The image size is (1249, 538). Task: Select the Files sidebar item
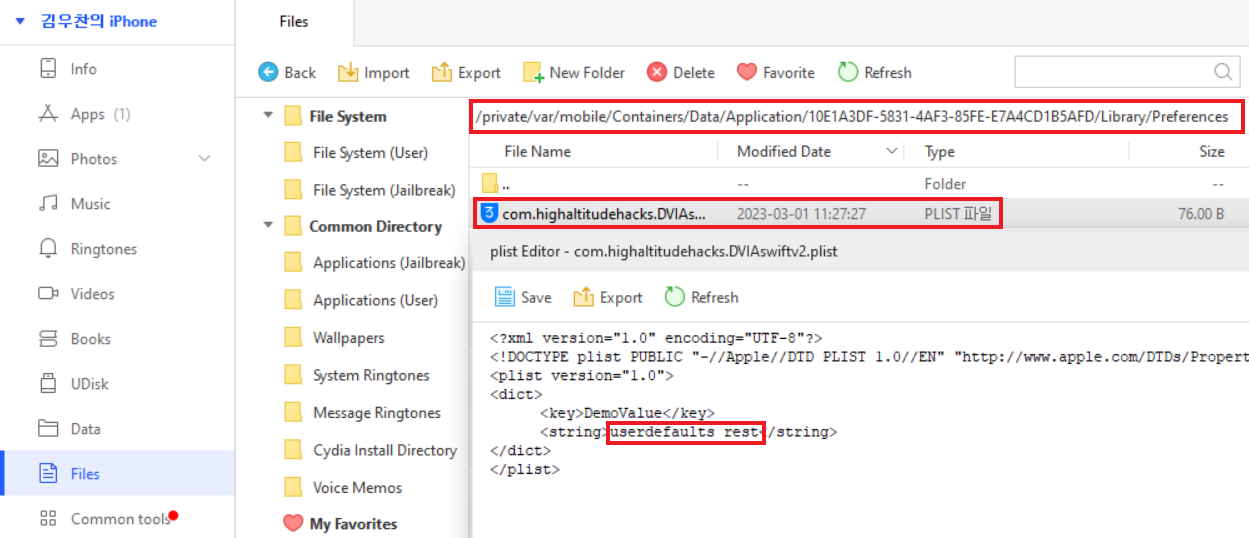[x=118, y=474]
